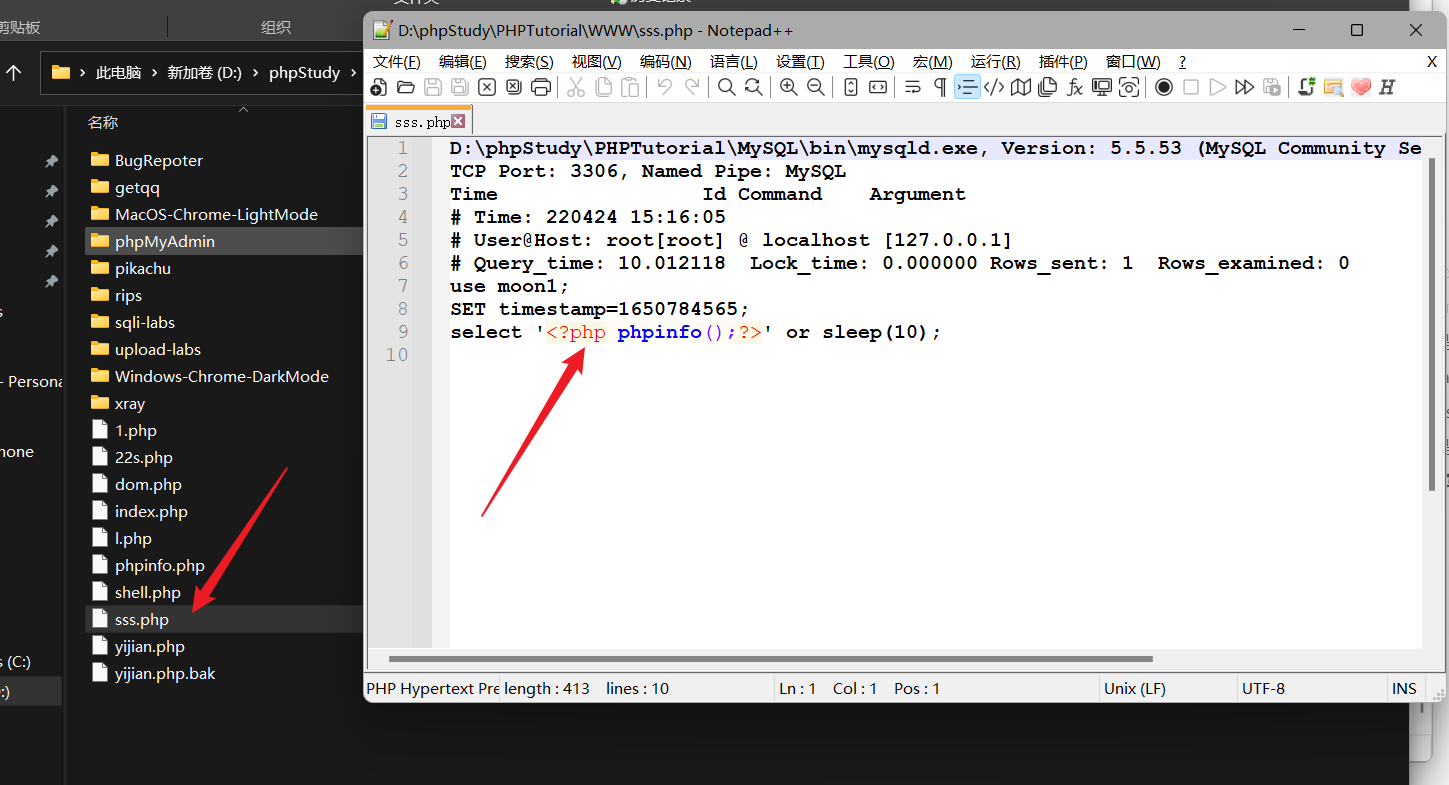
Task: Start macro recording with the record icon
Action: tap(1163, 87)
